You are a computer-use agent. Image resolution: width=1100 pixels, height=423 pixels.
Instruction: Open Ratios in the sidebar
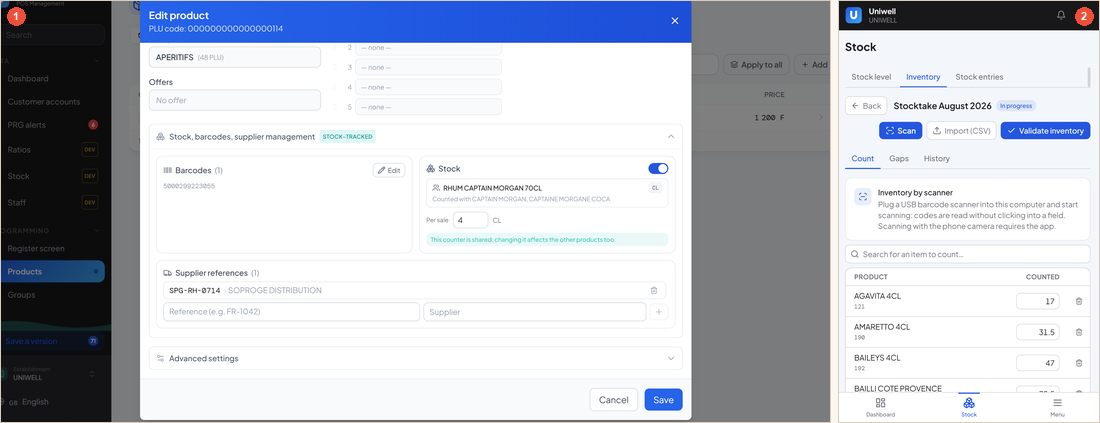tap(19, 149)
